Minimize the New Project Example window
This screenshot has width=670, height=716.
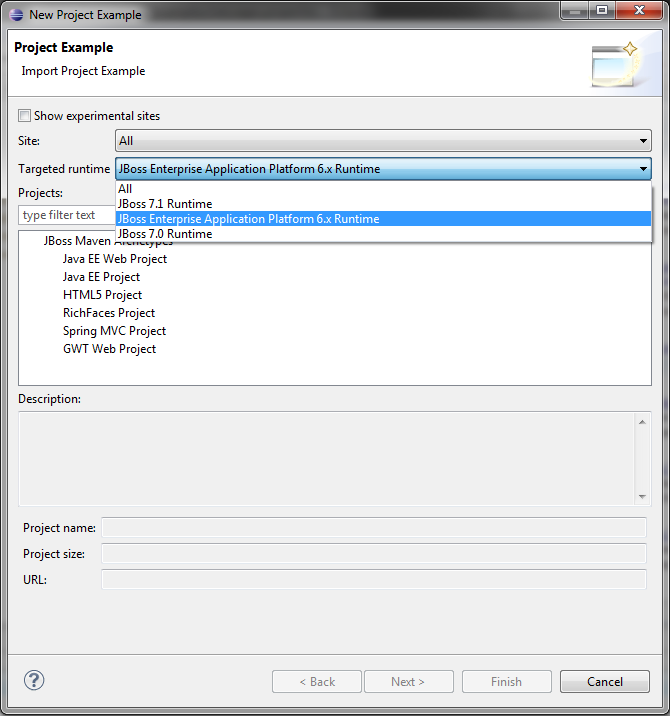click(575, 11)
